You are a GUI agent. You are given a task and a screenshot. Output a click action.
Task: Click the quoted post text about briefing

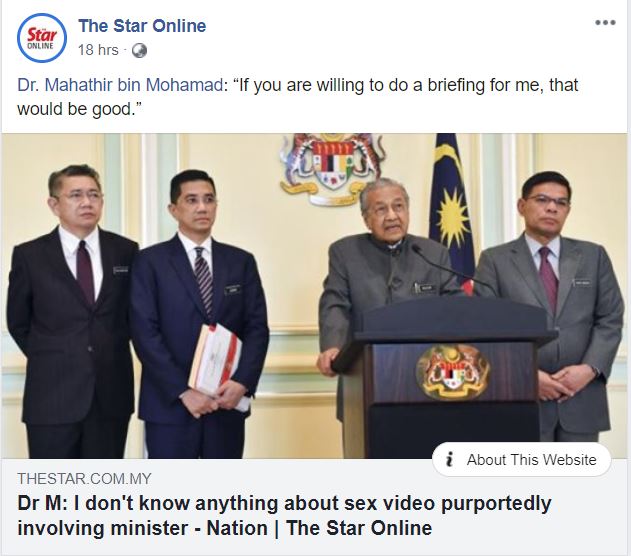(297, 97)
